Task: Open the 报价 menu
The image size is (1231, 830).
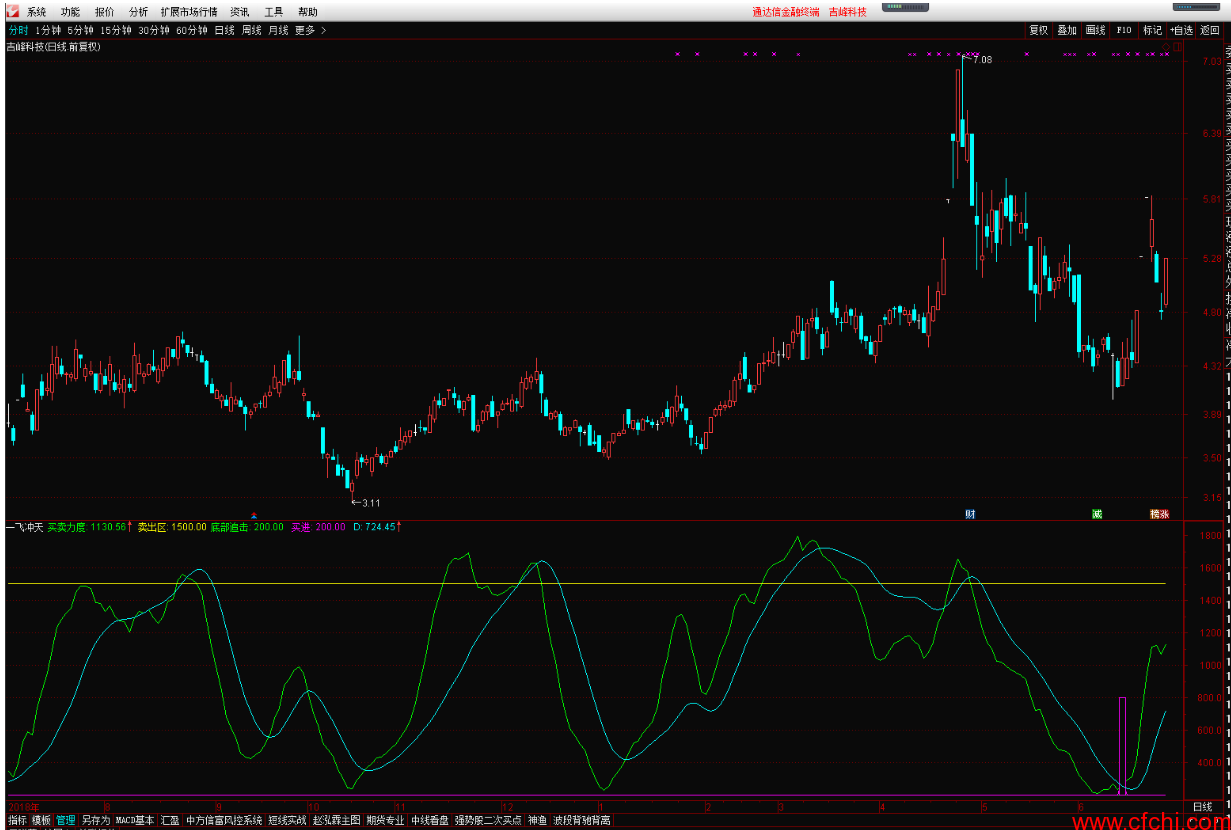Action: click(104, 12)
